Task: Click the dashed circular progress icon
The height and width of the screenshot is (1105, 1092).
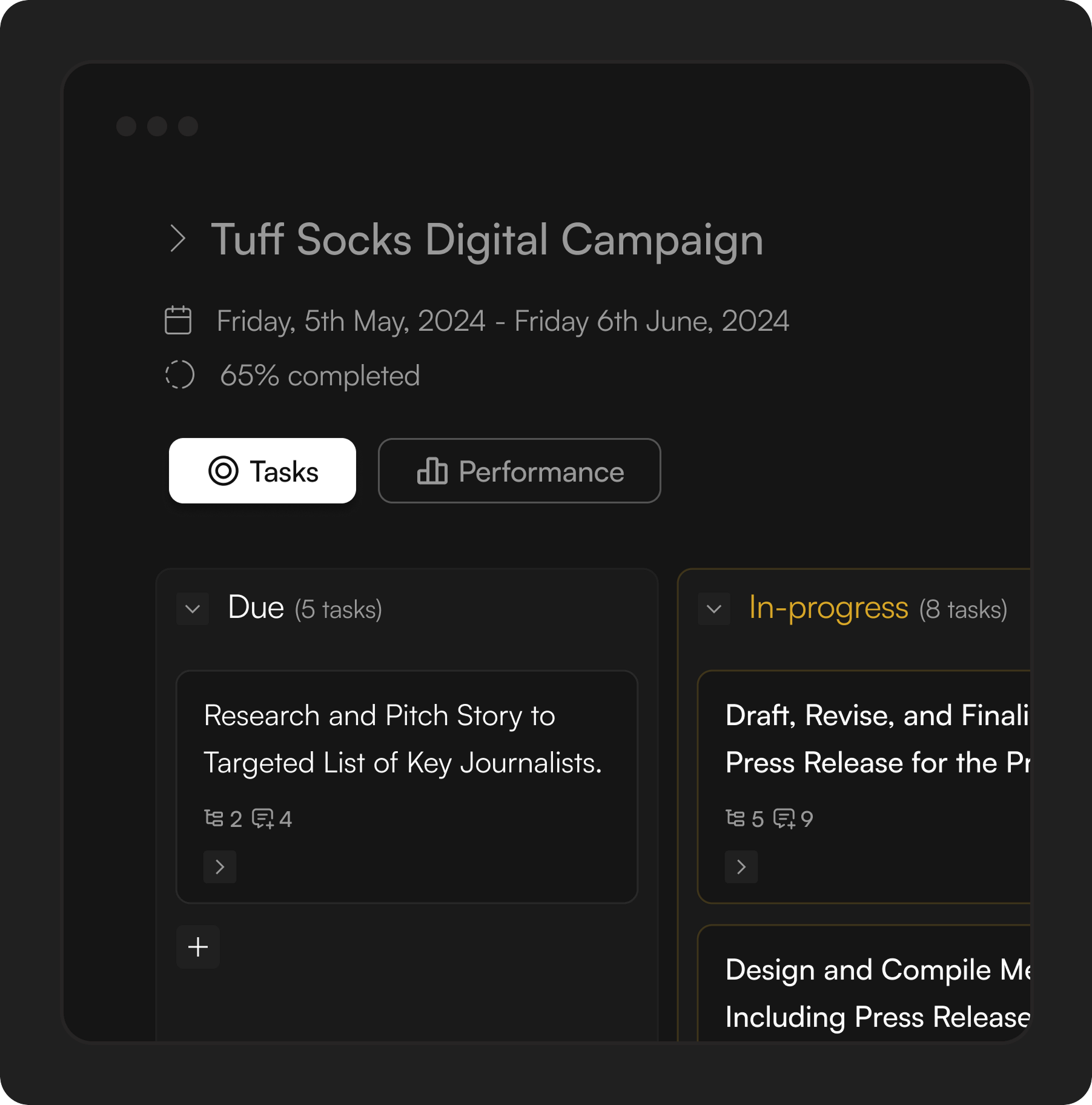Action: coord(180,375)
